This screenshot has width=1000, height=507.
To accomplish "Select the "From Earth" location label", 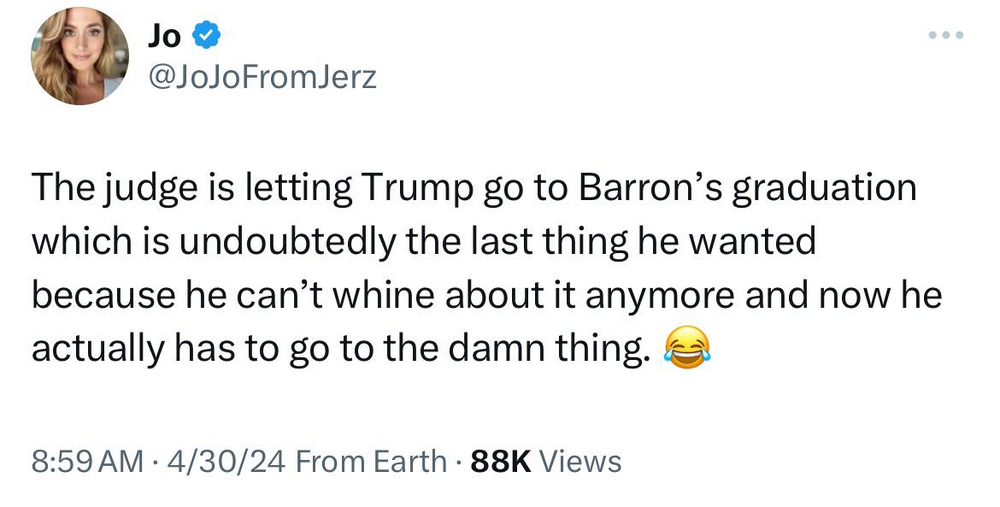I will click(x=372, y=461).
